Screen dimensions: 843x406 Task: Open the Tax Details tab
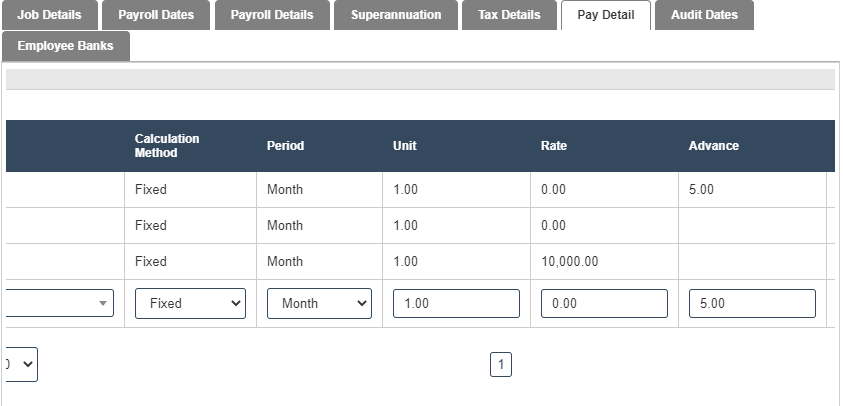[x=509, y=15]
